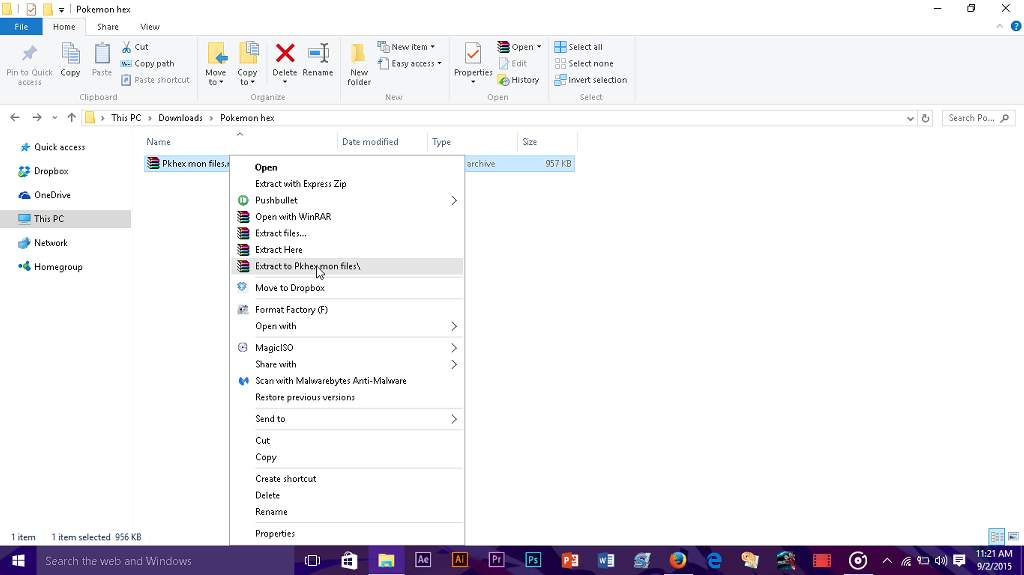Click the Search Pokemon hex field

(978, 118)
